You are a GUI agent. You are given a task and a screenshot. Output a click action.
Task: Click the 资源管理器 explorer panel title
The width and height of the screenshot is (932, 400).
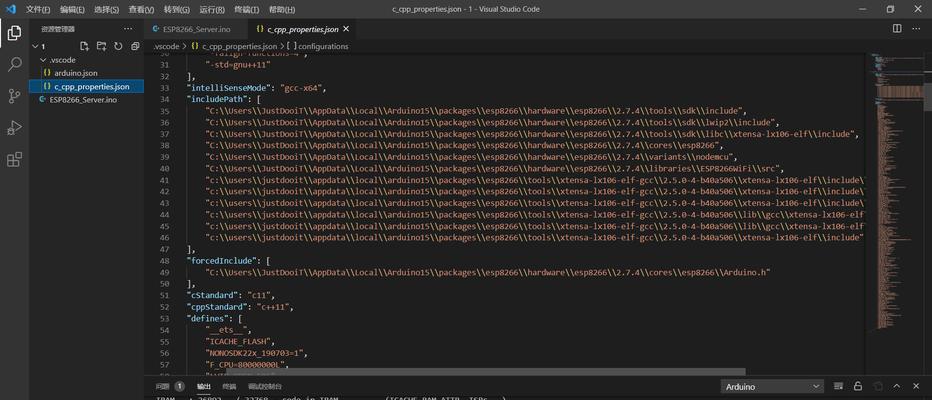coord(58,29)
